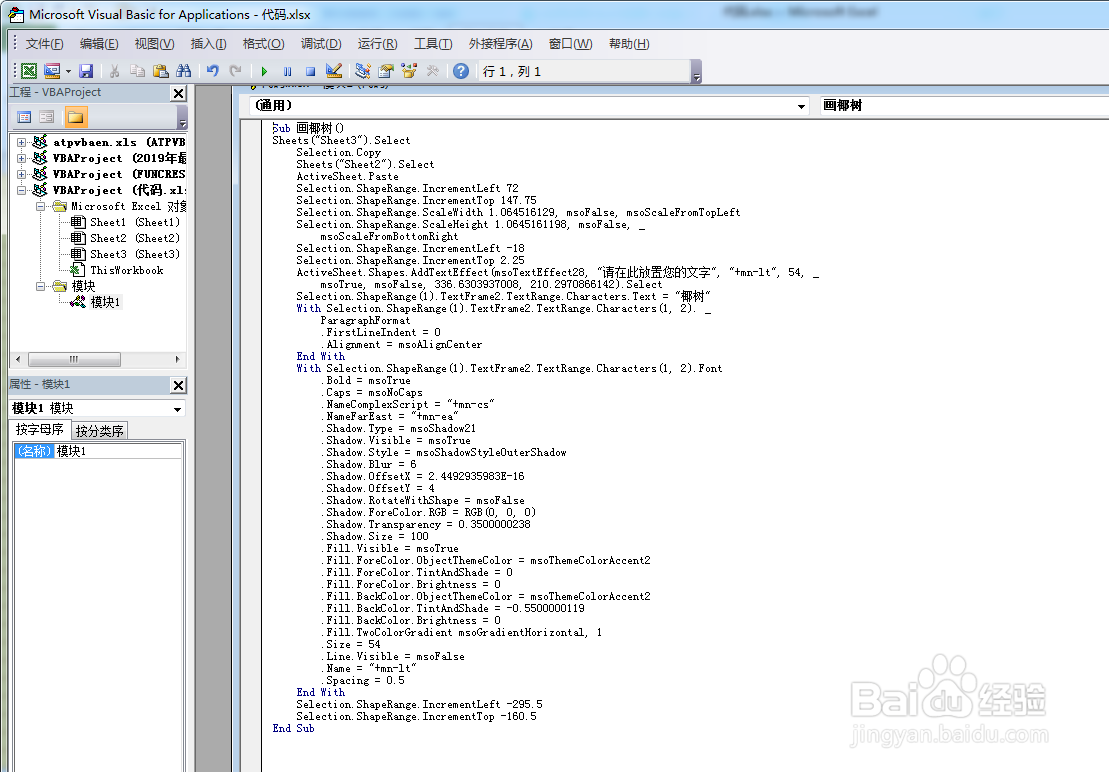The height and width of the screenshot is (772, 1109).
Task: Open the 工具(T) menu
Action: 433,44
